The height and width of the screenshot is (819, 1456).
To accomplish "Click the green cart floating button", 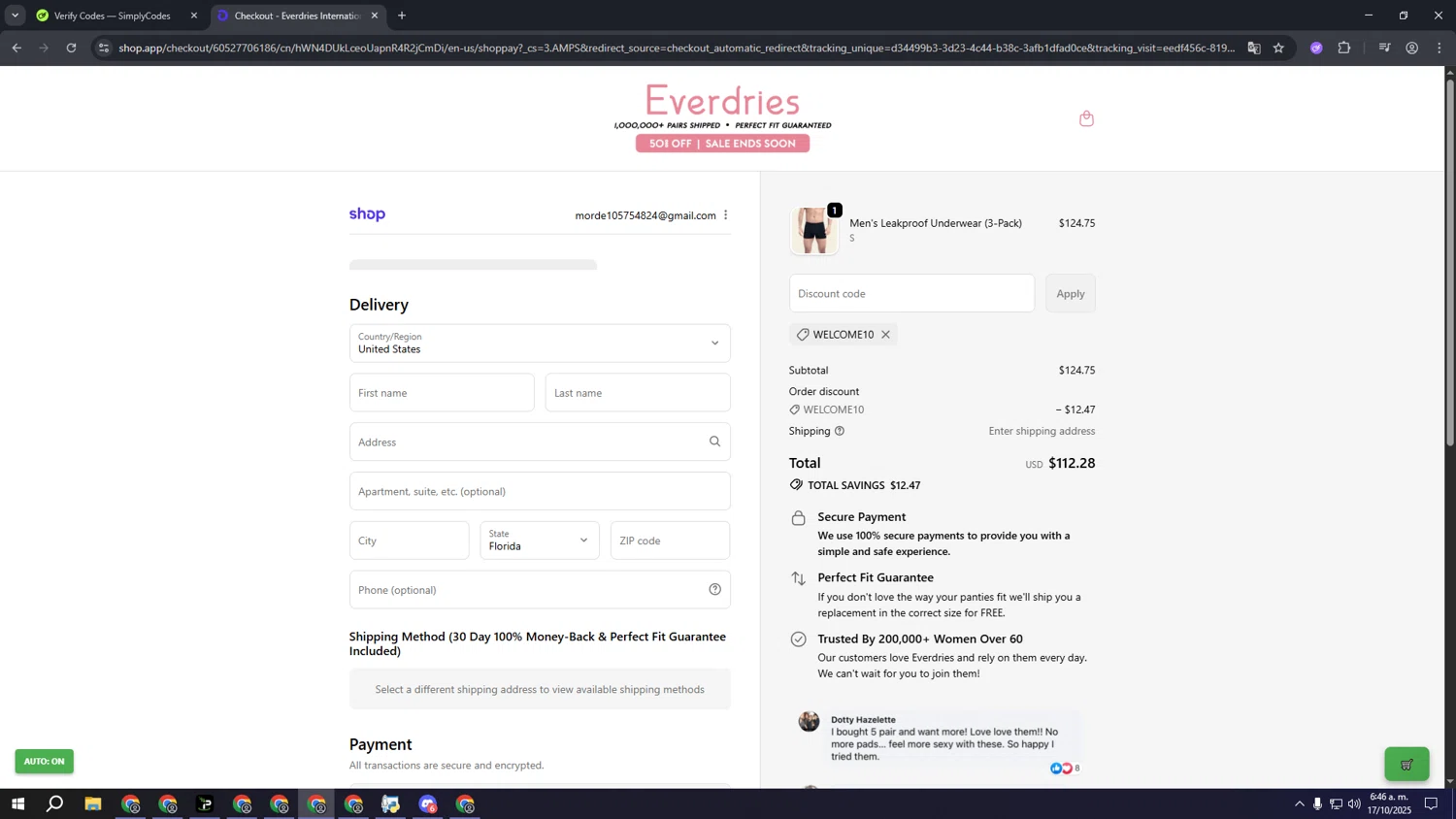I will click(x=1406, y=764).
